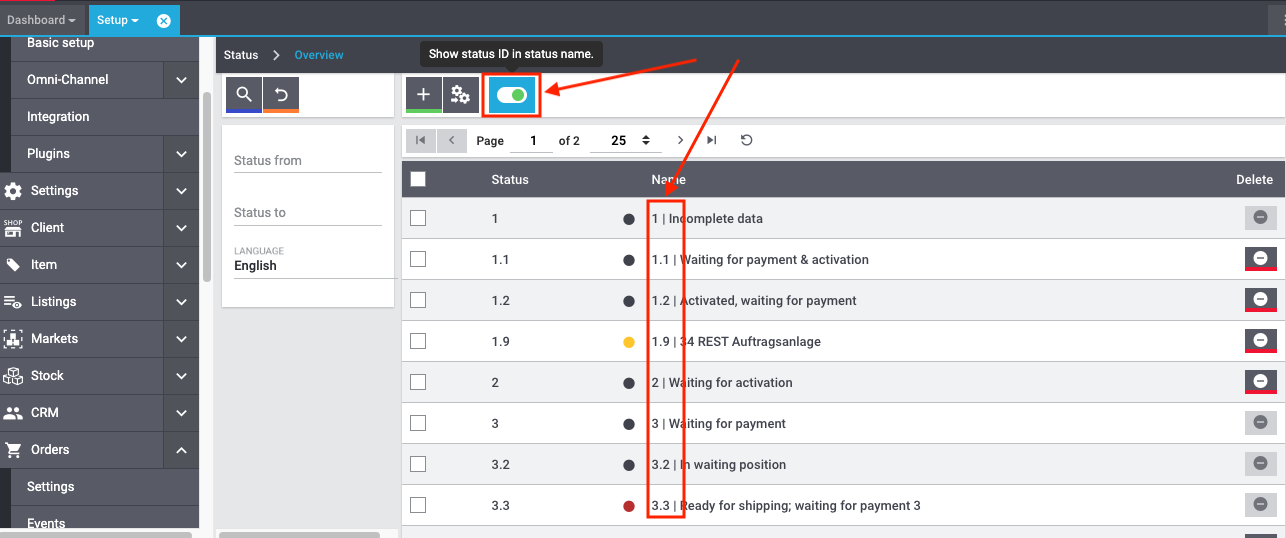Select all rows via header checkbox

418,179
